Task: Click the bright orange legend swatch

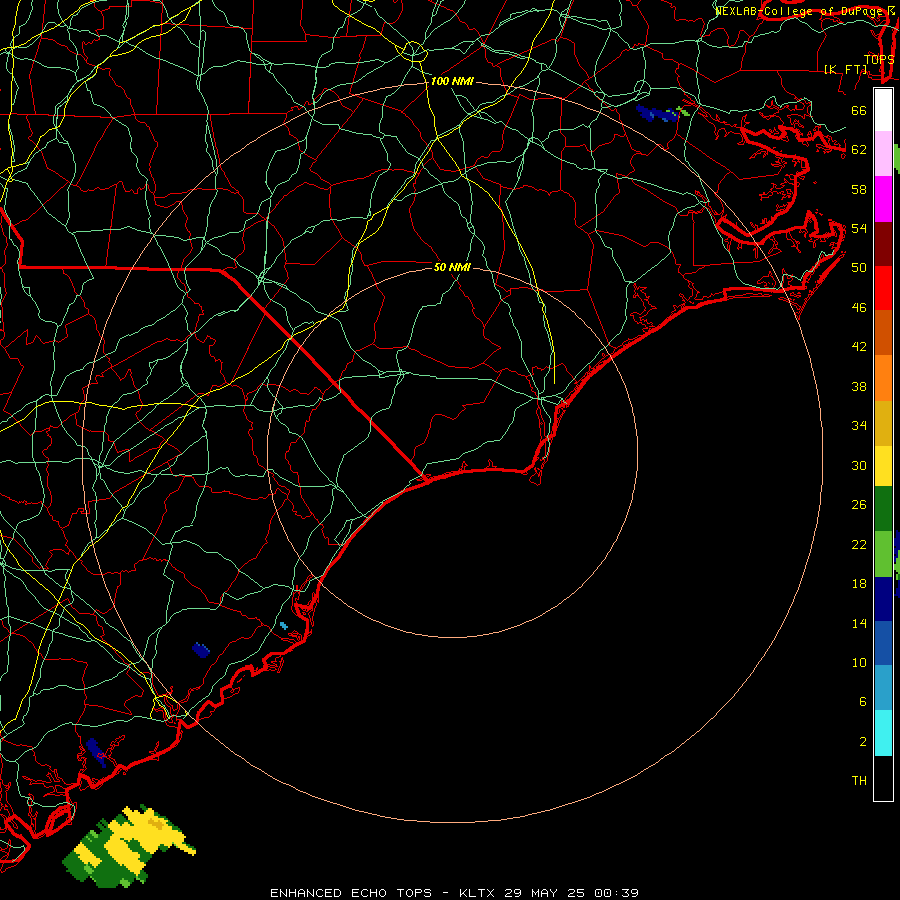Action: pyautogui.click(x=883, y=378)
